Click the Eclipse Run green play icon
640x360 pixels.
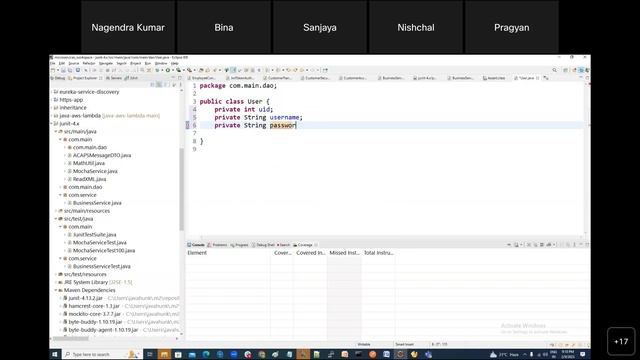[x=168, y=70]
